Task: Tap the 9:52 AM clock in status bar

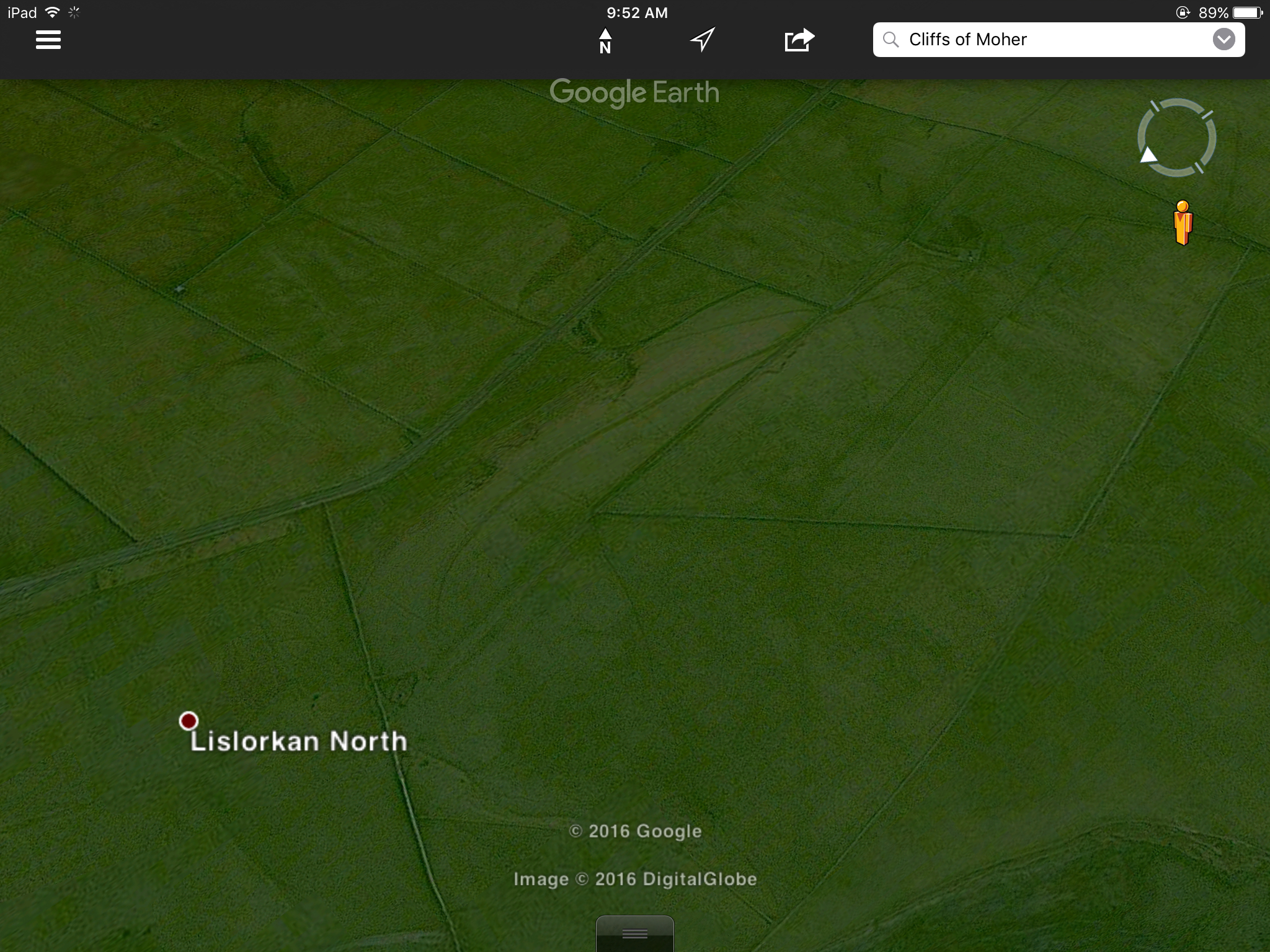Action: (637, 12)
